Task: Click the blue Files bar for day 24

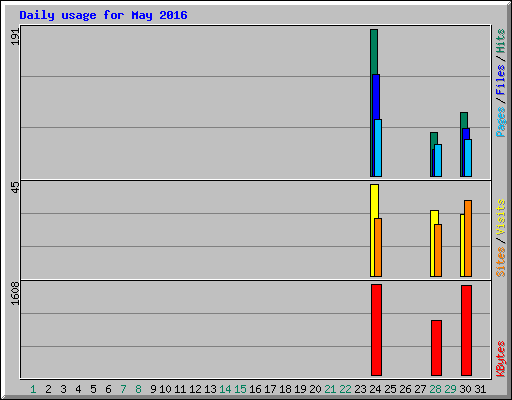Action: (x=377, y=97)
